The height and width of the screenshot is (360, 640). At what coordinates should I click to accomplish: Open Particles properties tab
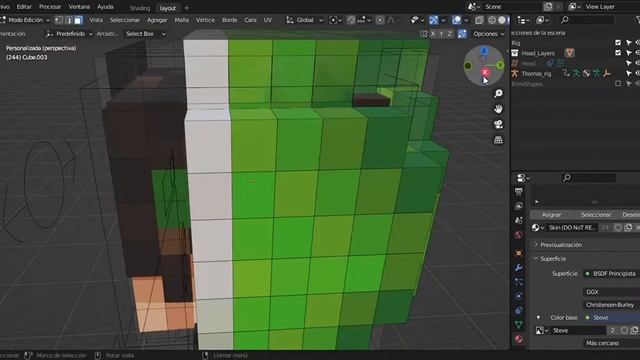click(519, 282)
